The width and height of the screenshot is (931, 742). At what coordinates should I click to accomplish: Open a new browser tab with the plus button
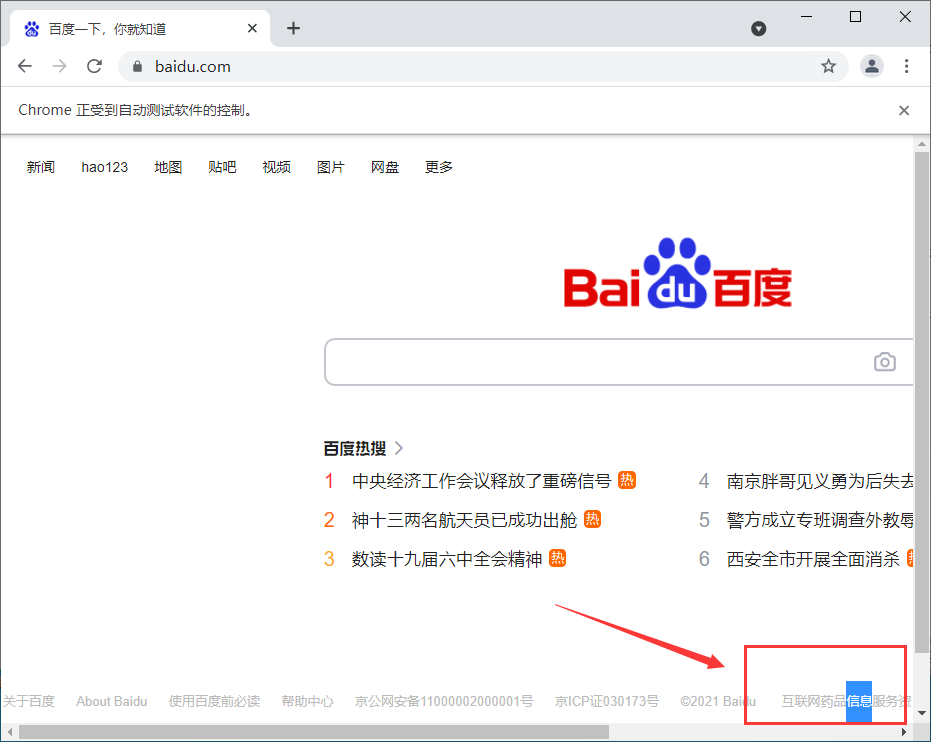pyautogui.click(x=293, y=28)
